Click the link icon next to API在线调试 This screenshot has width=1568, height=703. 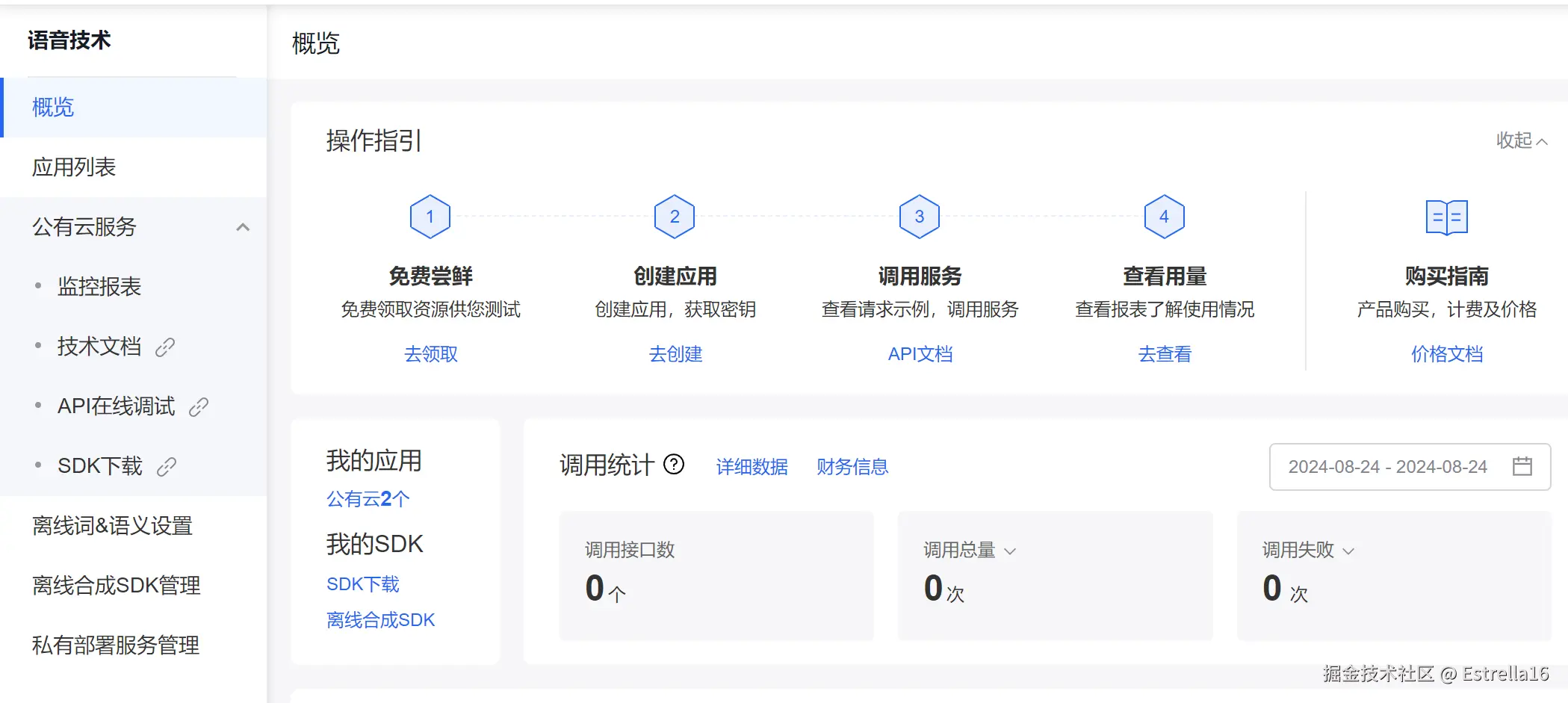199,406
